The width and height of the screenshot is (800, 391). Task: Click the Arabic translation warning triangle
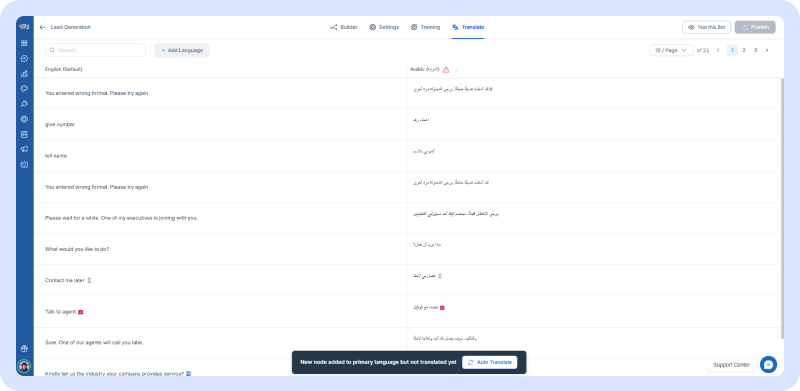446,69
